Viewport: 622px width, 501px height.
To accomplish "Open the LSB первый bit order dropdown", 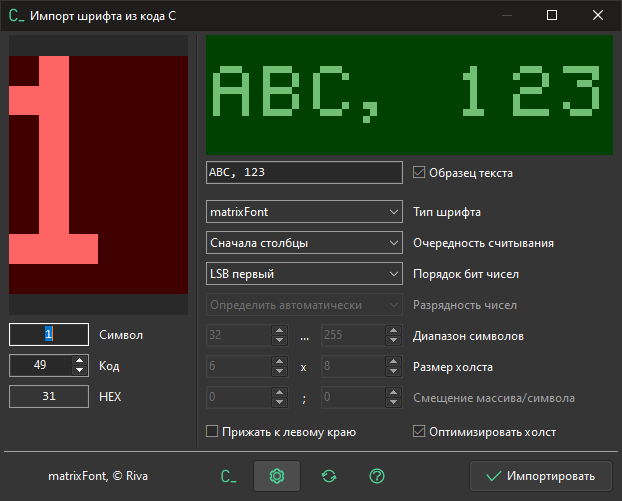I will tap(304, 273).
